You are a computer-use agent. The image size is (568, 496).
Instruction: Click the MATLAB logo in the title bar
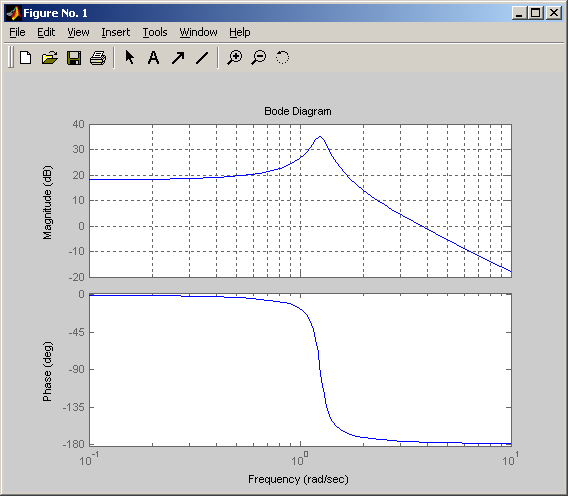pos(14,13)
